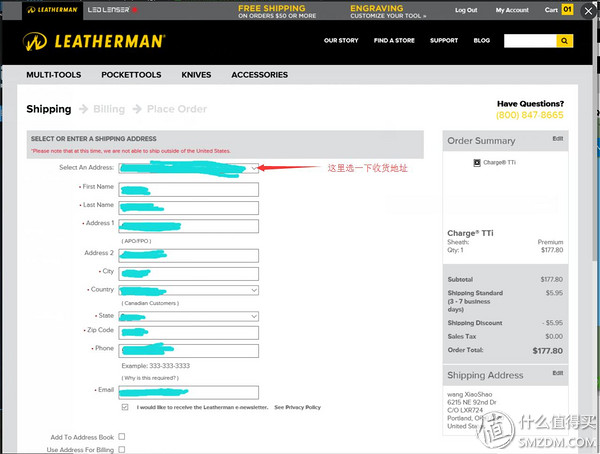Screen dimensions: 600x454
Task: Click the Email input field
Action: [x=189, y=392]
